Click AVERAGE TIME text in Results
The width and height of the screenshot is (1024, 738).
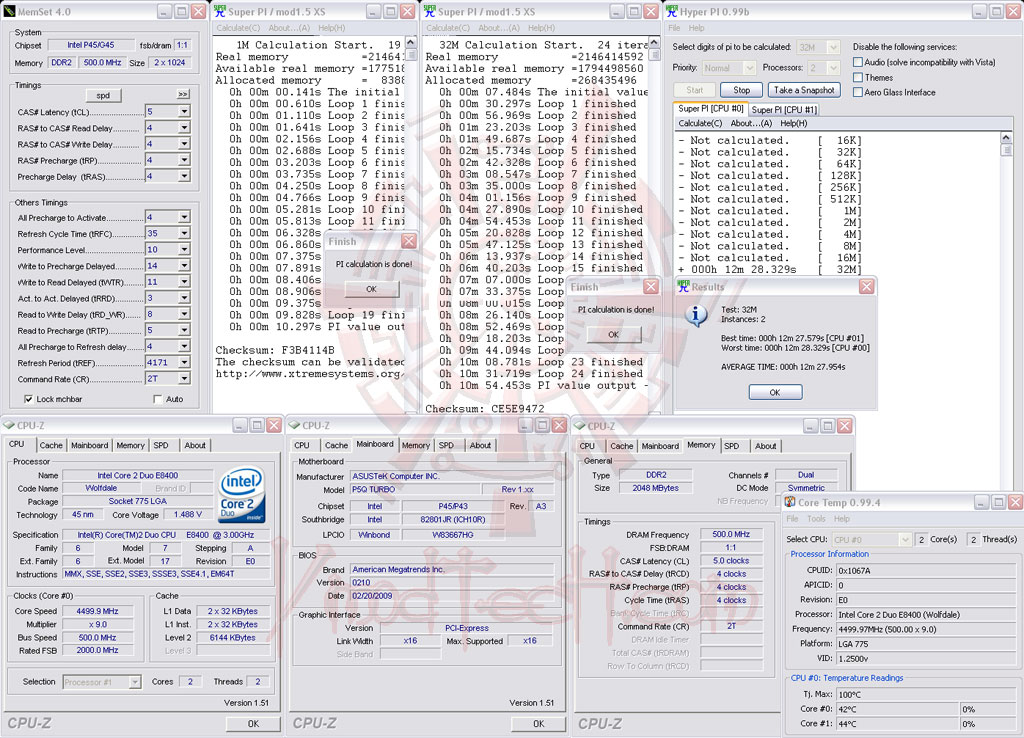[783, 367]
